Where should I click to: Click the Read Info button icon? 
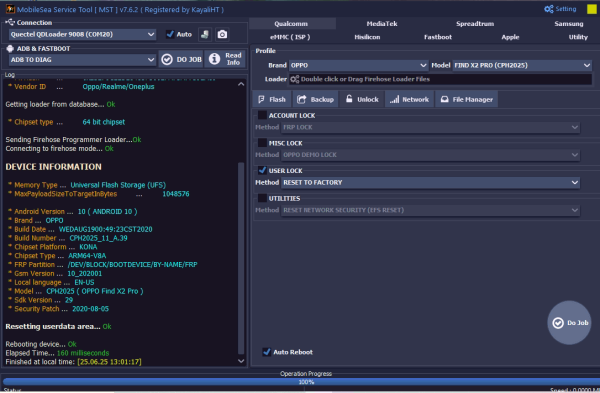pyautogui.click(x=214, y=59)
